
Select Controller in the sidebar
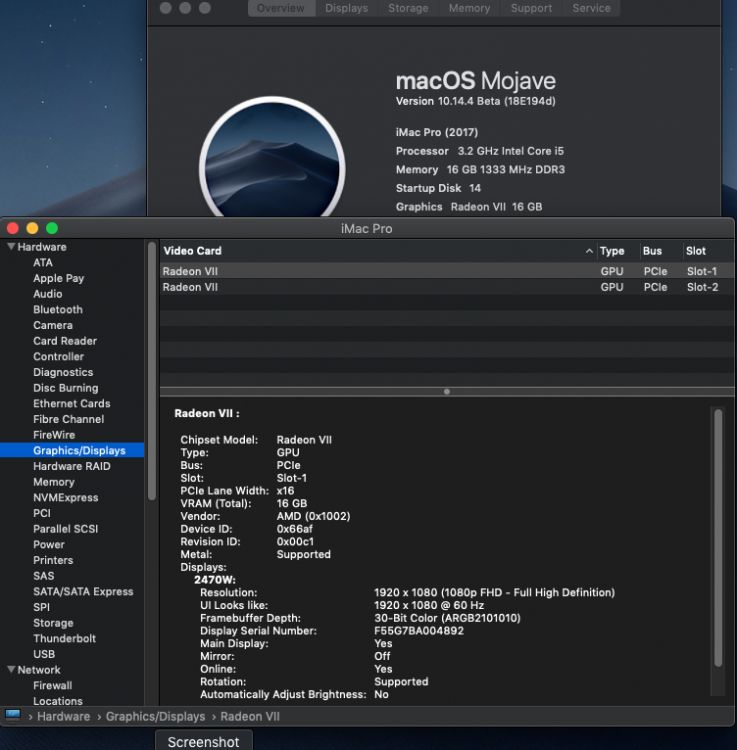pyautogui.click(x=58, y=357)
